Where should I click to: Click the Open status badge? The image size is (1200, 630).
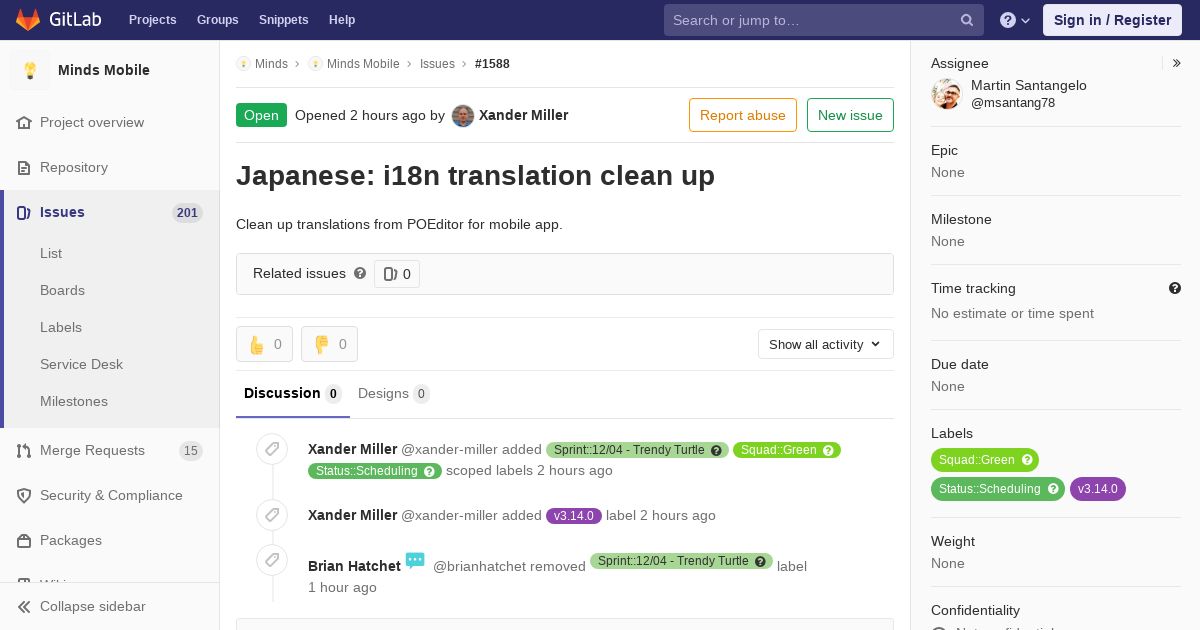click(x=261, y=115)
